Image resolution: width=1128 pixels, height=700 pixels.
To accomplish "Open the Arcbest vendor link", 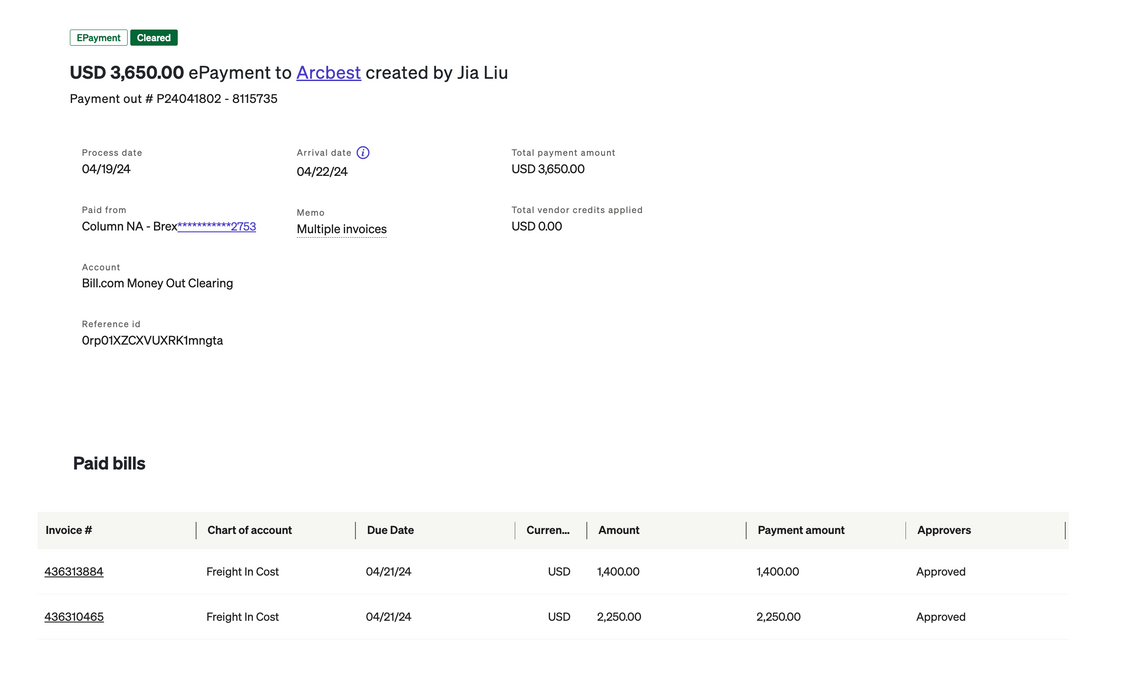I will coord(328,73).
